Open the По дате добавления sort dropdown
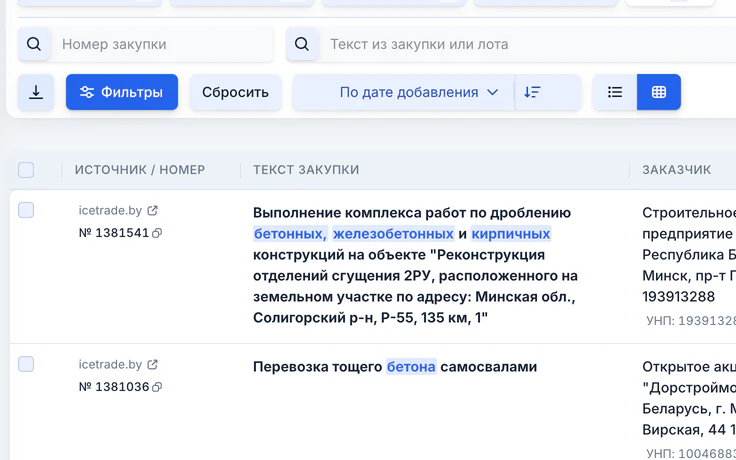Viewport: 736px width, 460px height. point(404,92)
